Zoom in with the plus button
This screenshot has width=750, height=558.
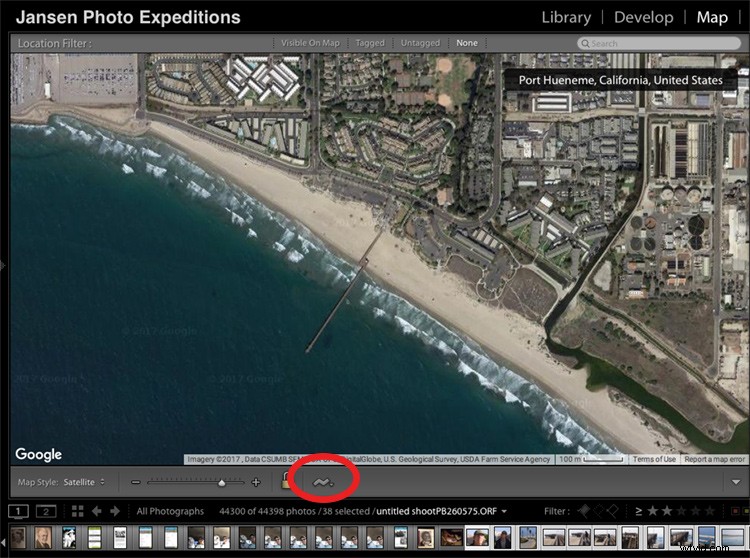(x=256, y=482)
